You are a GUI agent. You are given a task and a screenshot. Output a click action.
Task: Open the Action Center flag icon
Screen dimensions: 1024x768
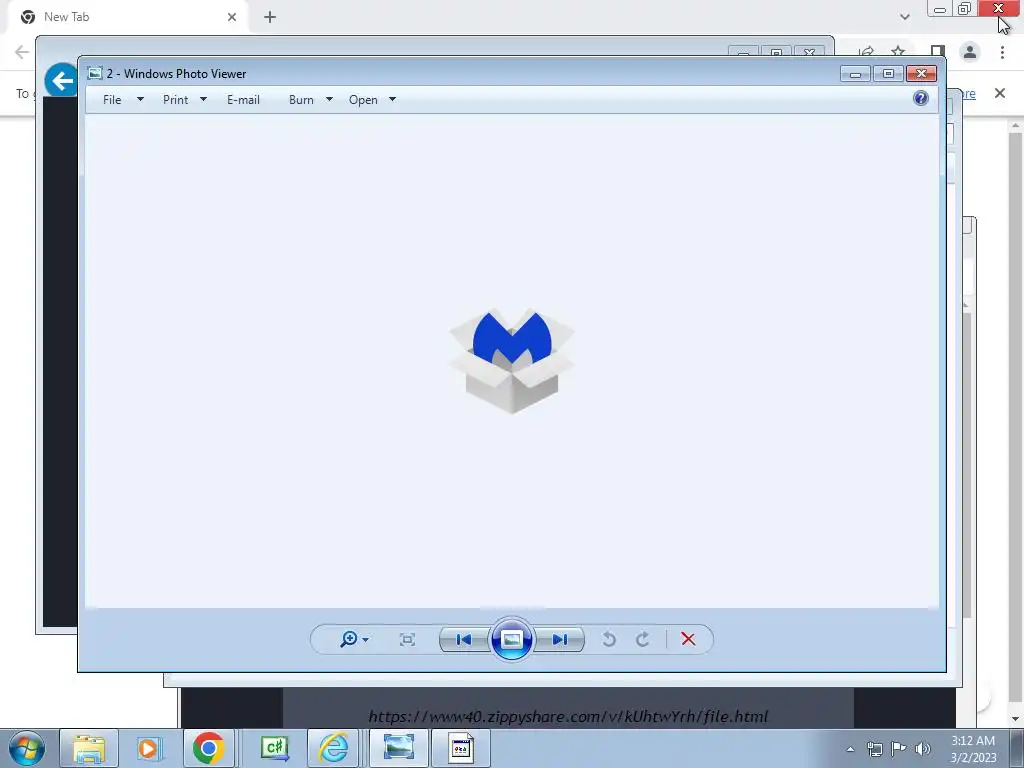tap(899, 749)
